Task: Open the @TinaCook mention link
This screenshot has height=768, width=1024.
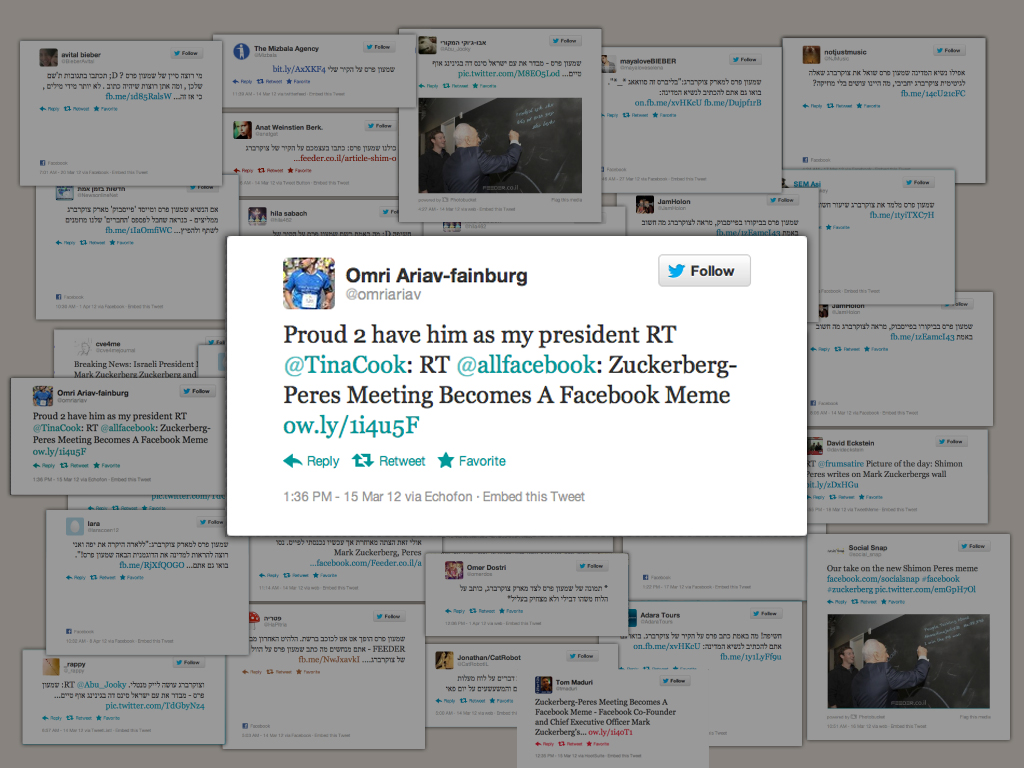Action: (344, 365)
